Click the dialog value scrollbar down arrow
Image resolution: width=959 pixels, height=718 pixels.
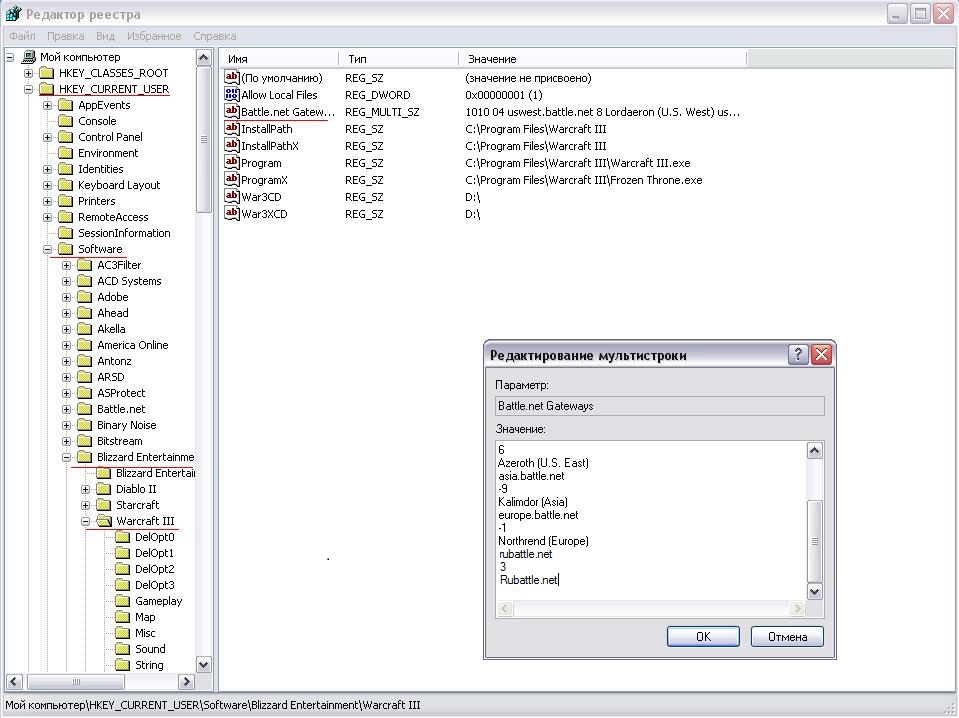[x=815, y=591]
